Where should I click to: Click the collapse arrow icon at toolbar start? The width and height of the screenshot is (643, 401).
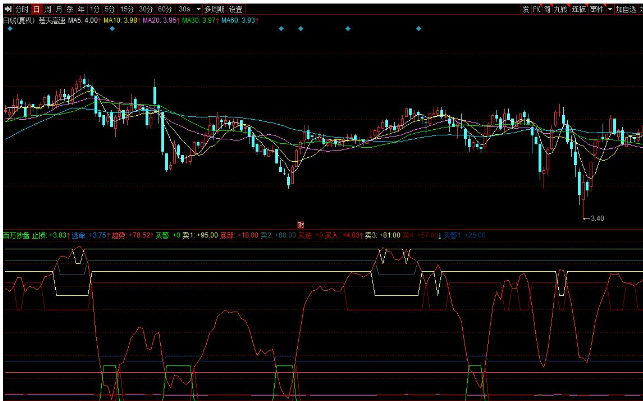point(8,9)
